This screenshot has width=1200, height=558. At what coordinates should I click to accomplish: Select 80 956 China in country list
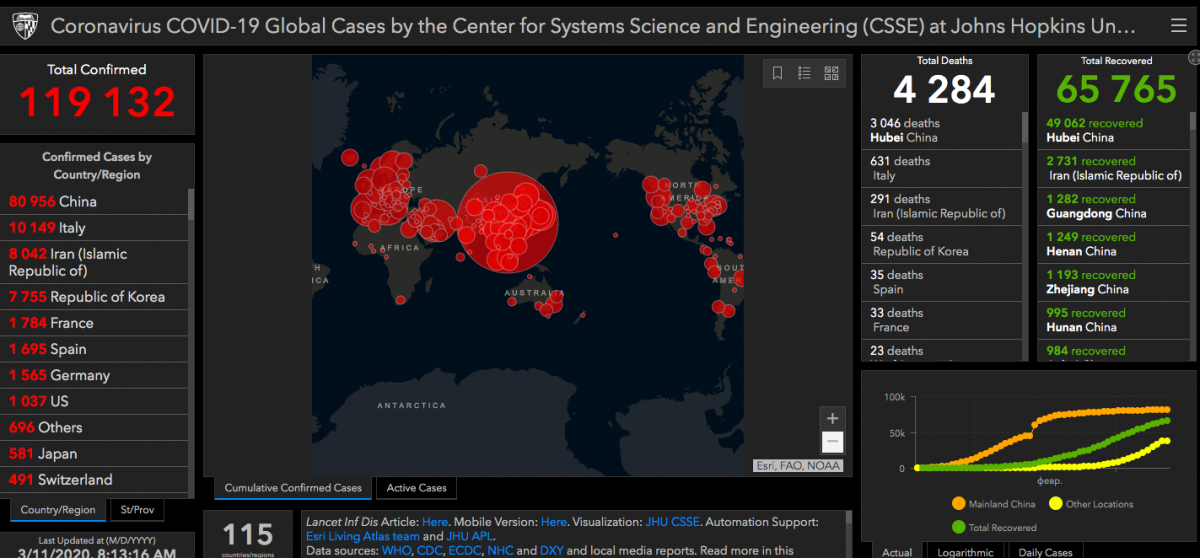pos(95,201)
